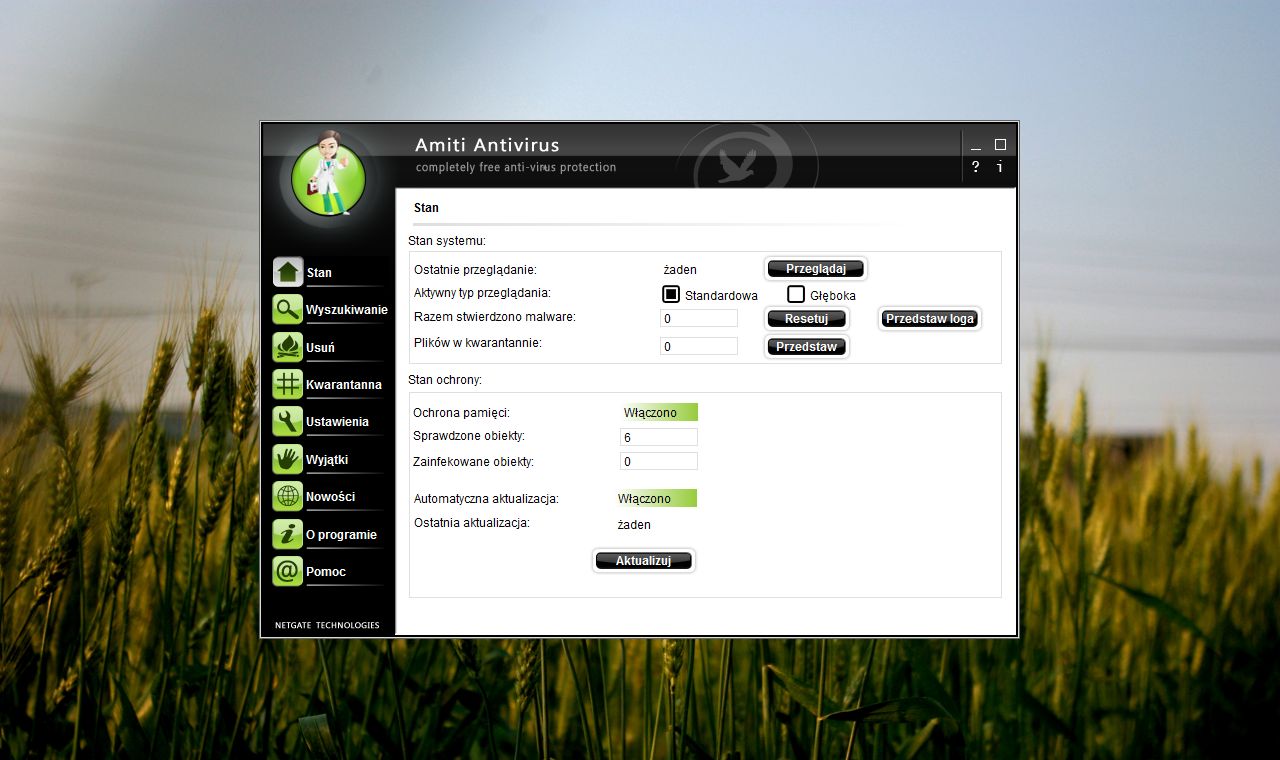
Task: Toggle Ochrona pamięci Włączono switch
Action: [x=658, y=412]
